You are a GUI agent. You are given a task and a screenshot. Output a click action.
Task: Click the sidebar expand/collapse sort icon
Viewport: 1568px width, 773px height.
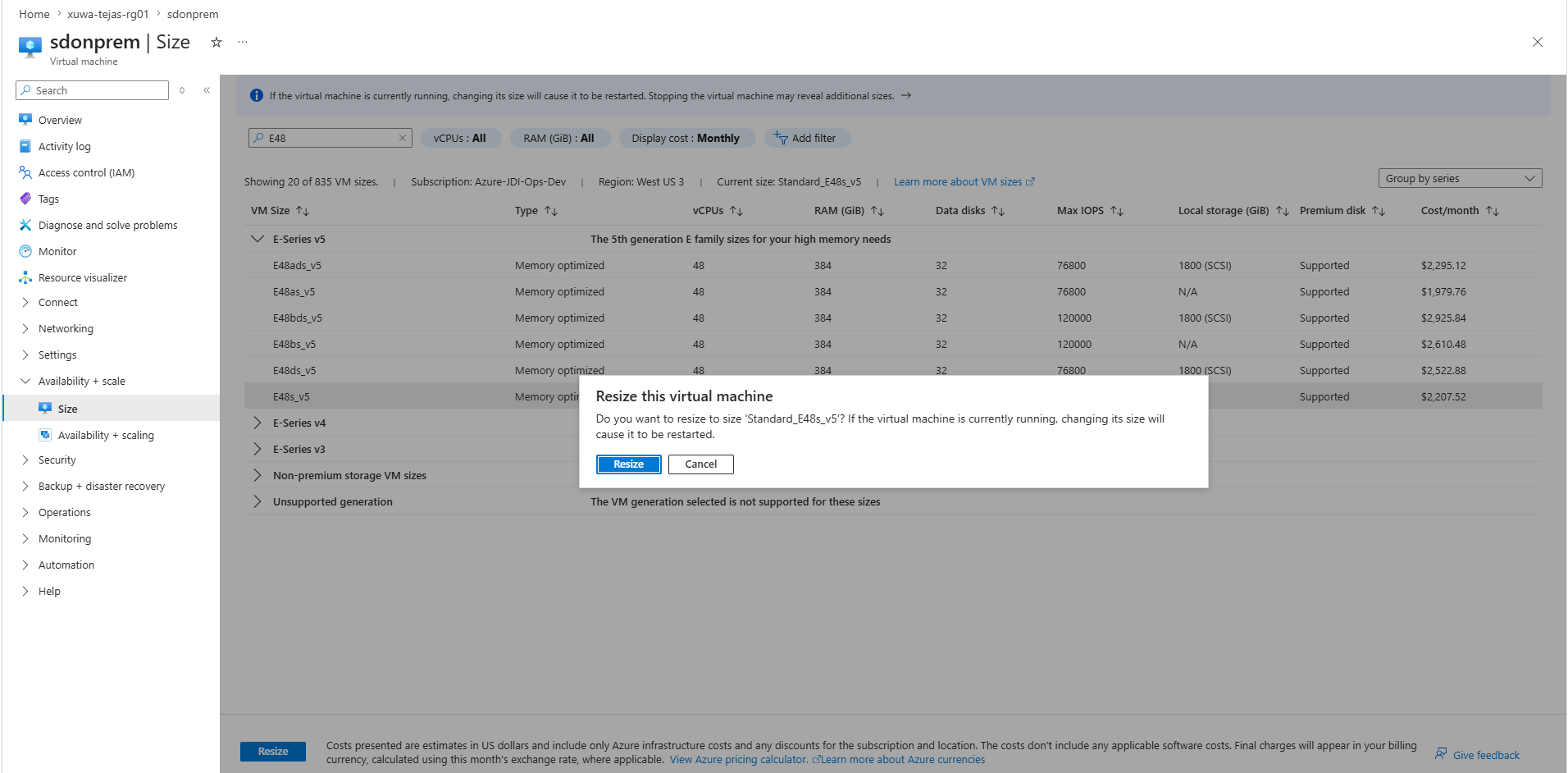tap(182, 90)
